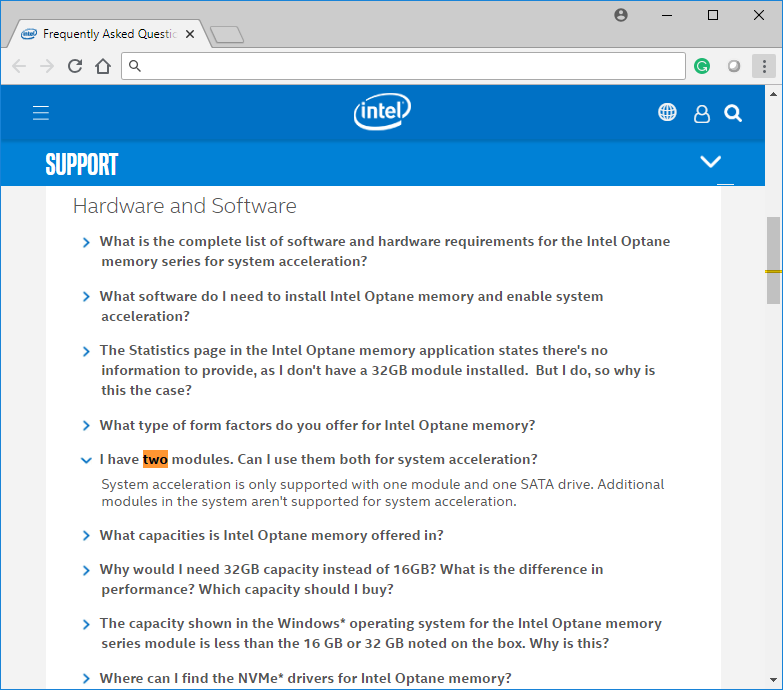Collapse the two modules question chevron

coord(86,460)
